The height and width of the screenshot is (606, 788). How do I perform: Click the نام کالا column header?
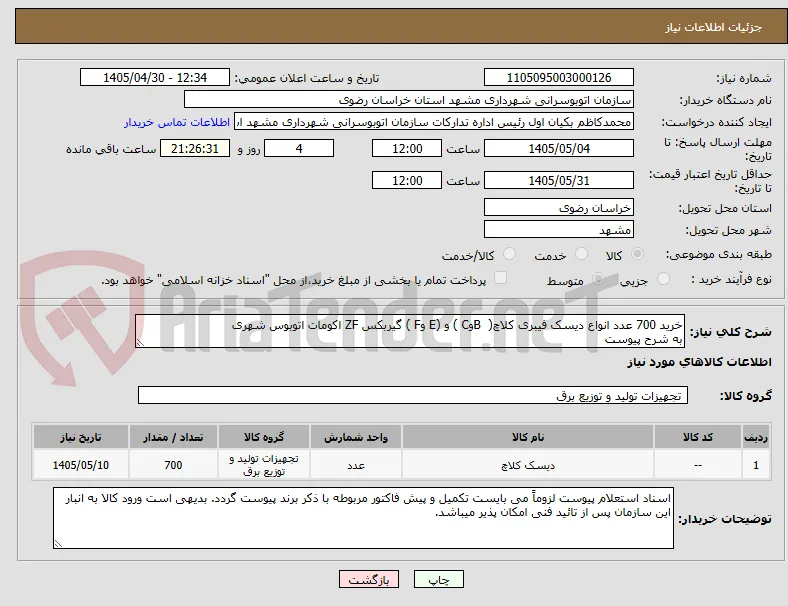528,437
